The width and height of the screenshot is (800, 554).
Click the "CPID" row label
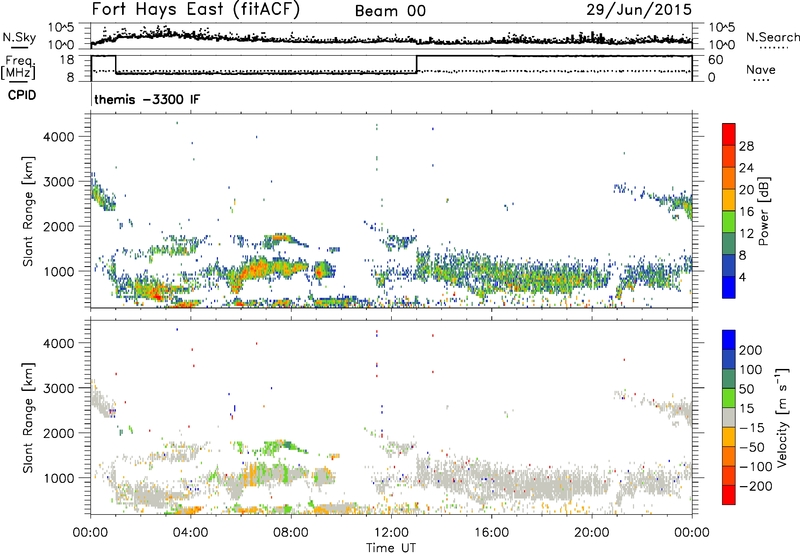click(x=22, y=95)
